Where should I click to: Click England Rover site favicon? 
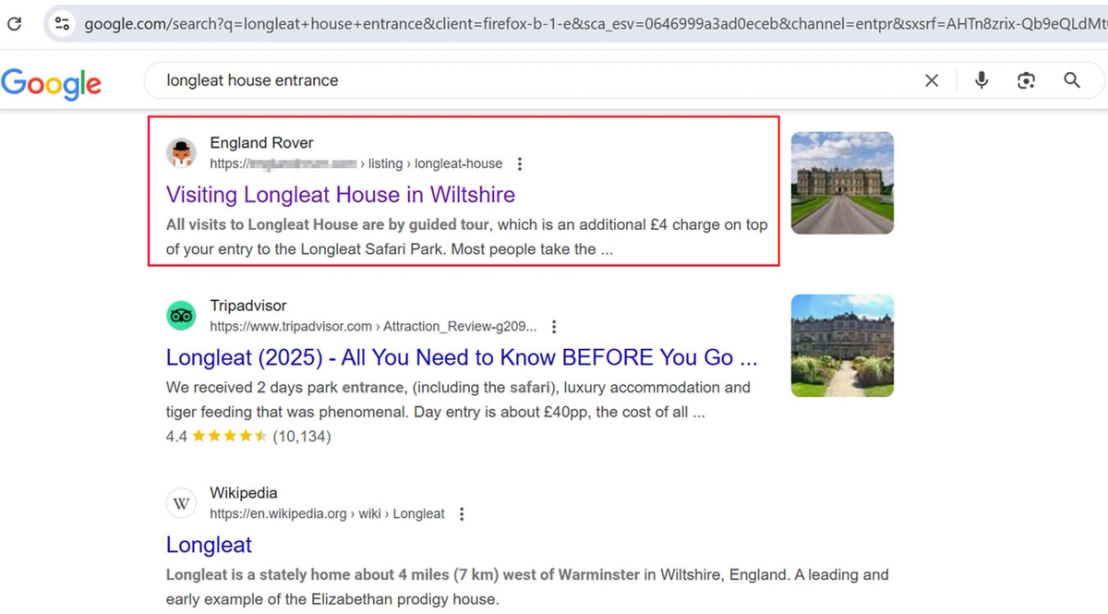[x=182, y=153]
